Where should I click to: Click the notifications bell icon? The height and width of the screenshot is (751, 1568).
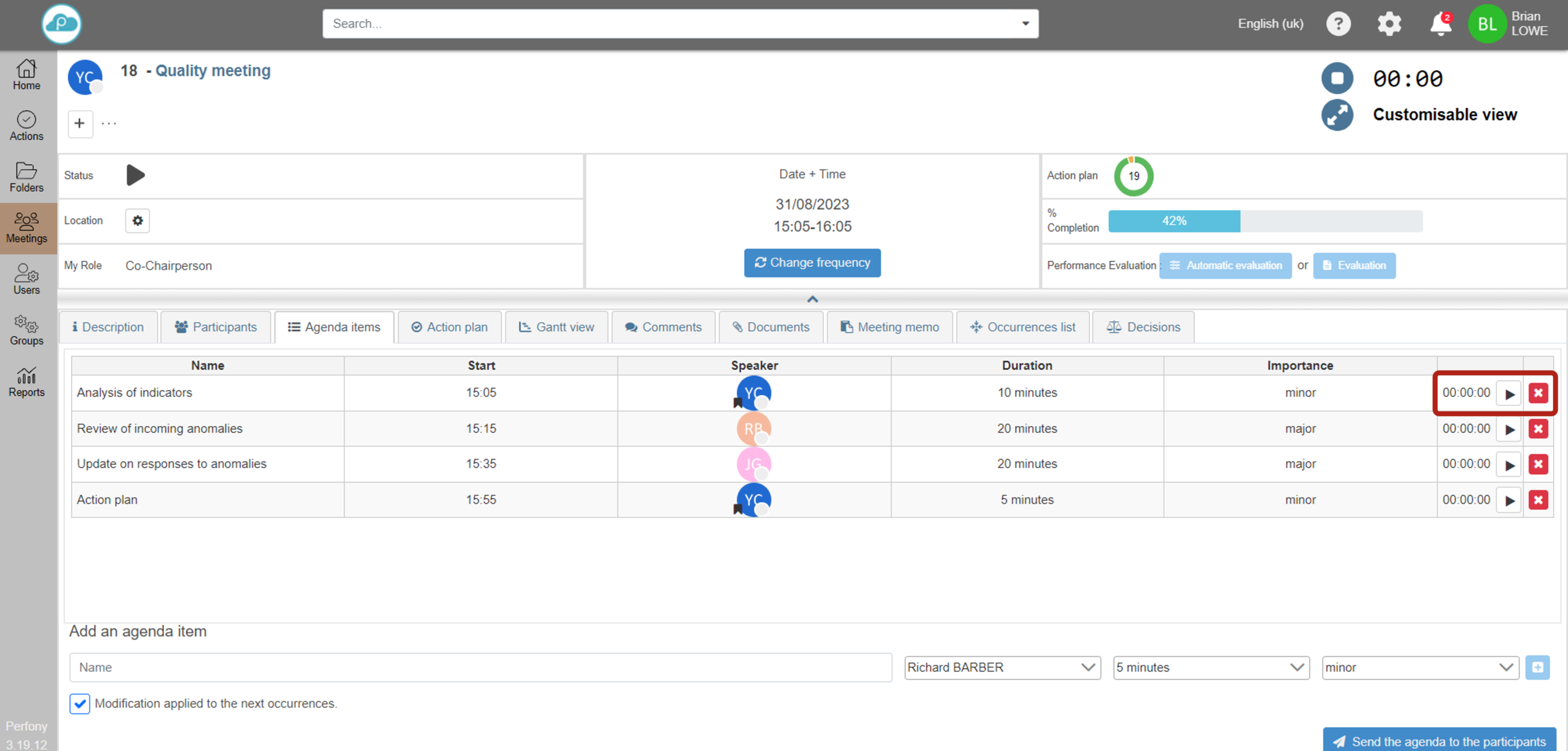click(1440, 24)
